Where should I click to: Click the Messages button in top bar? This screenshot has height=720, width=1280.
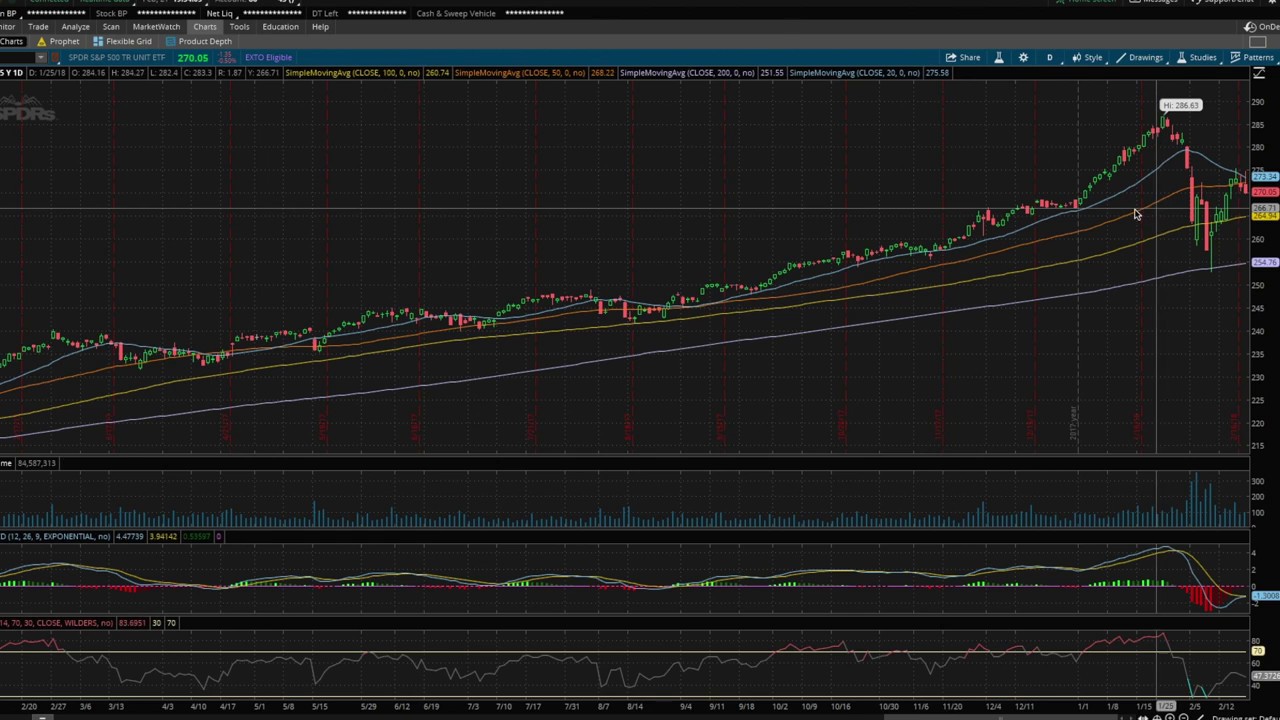(1154, 0)
